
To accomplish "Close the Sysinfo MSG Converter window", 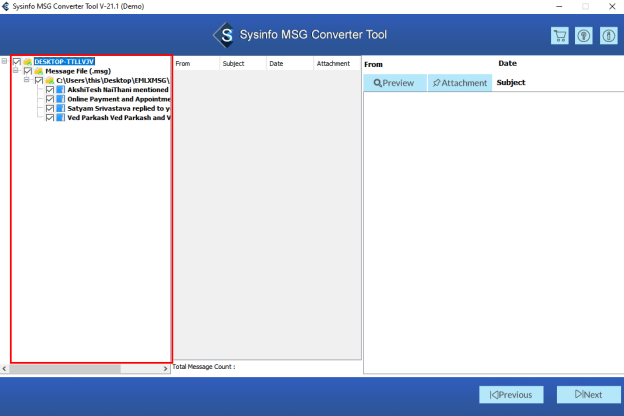I will 612,6.
